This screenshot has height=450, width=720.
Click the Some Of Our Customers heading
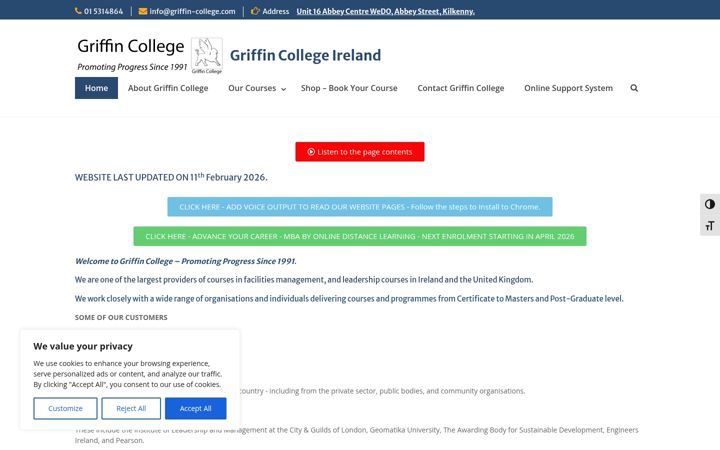click(121, 317)
